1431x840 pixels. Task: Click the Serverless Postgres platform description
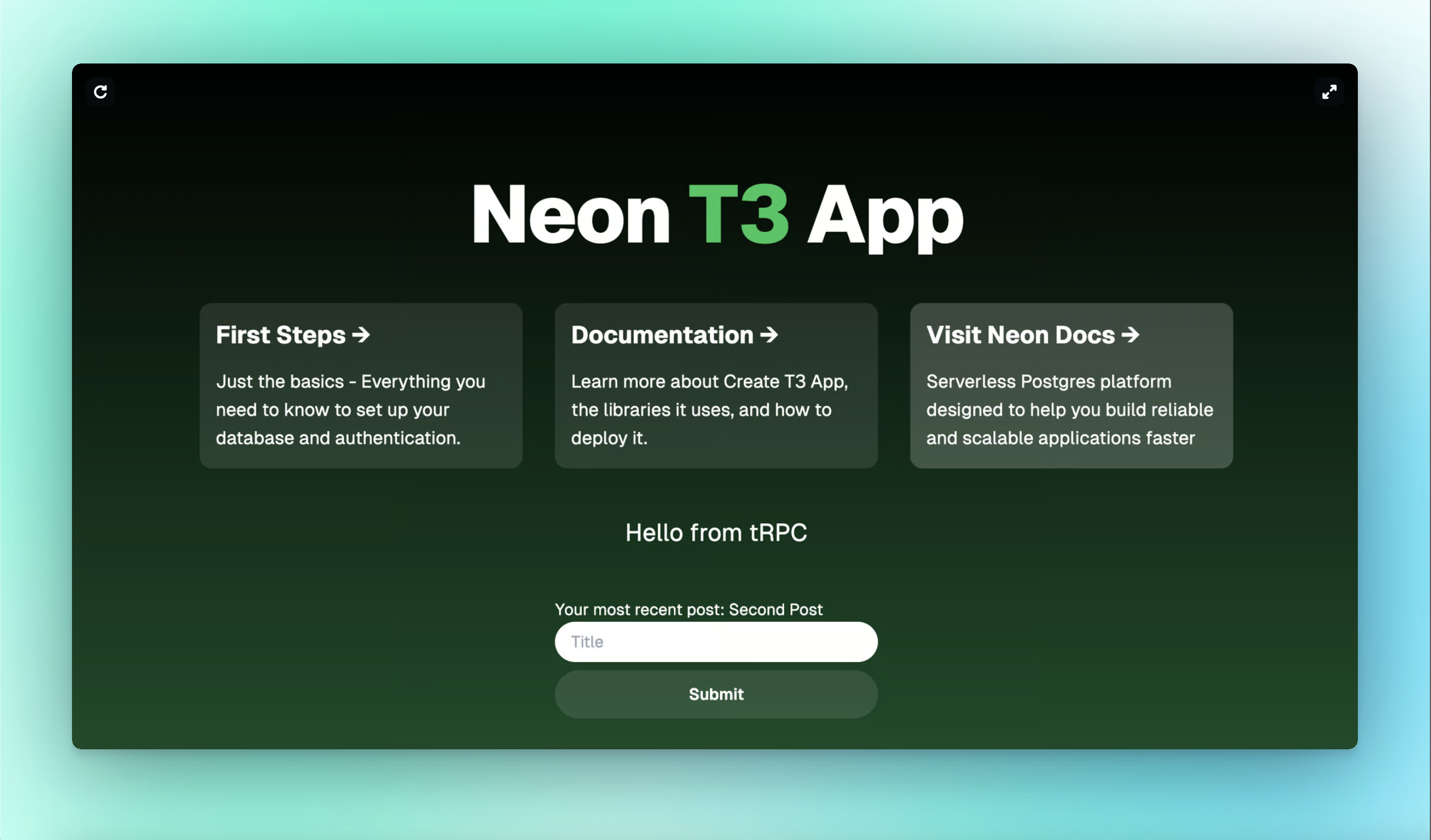[x=1069, y=410]
